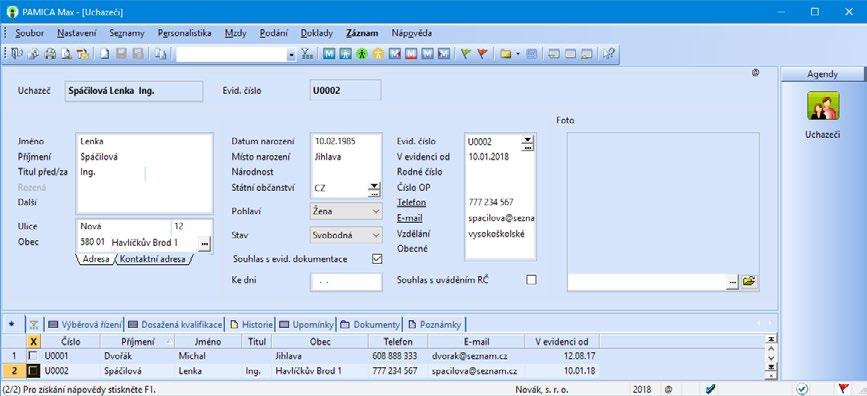Click the calendar grid icon in toolbar
This screenshot has height=396, width=867.
pos(531,54)
